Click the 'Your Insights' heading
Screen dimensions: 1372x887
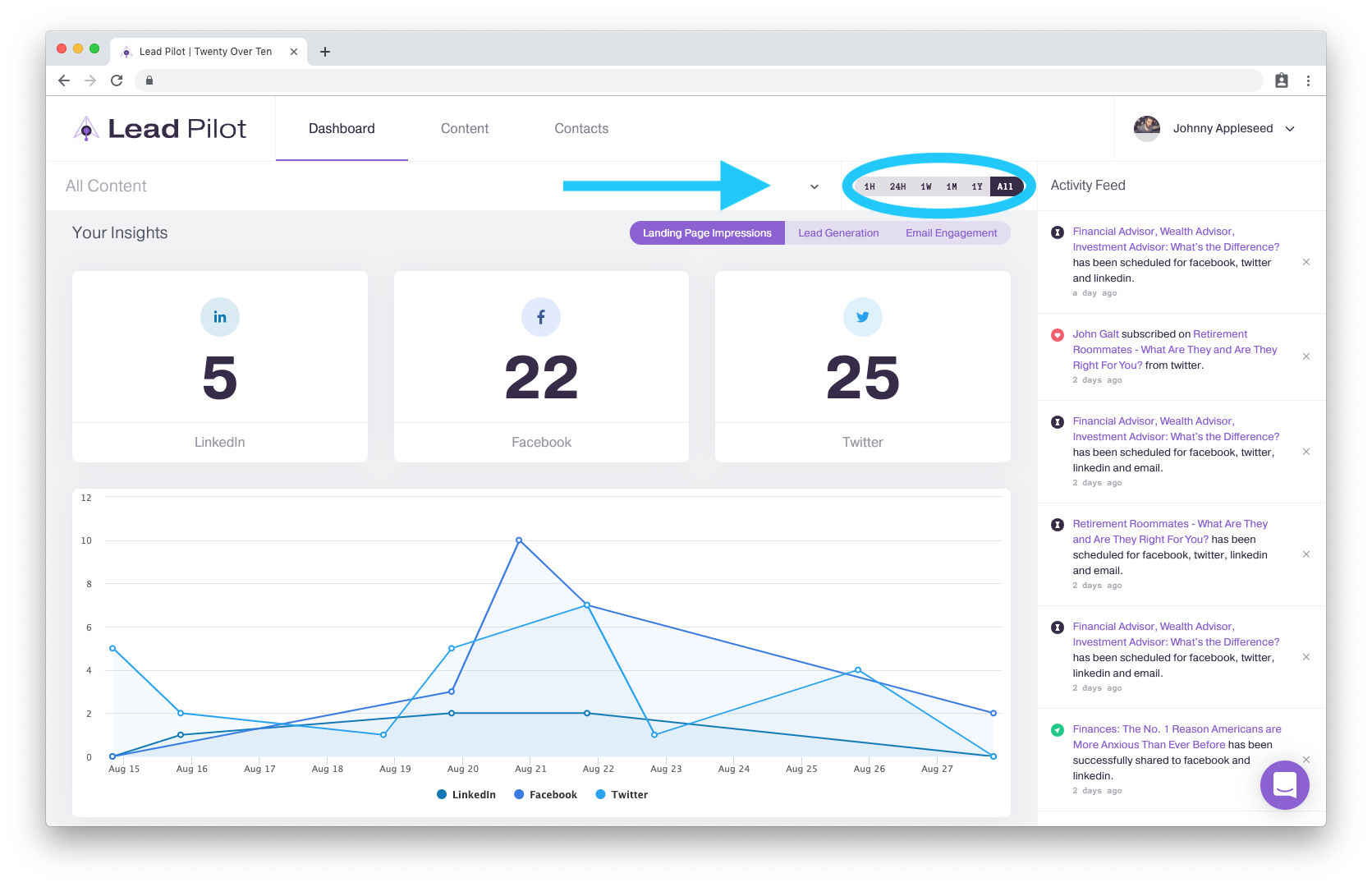[x=120, y=233]
